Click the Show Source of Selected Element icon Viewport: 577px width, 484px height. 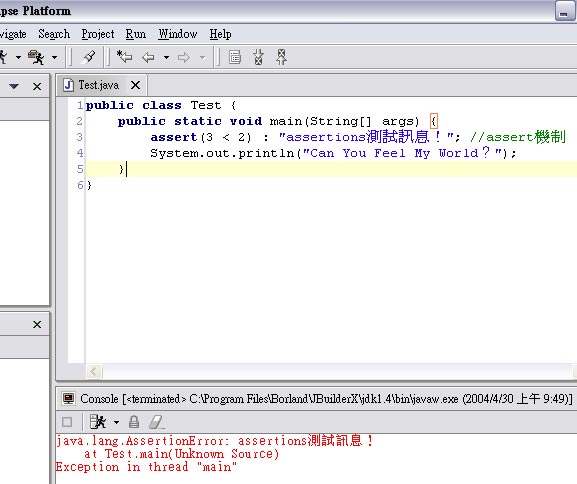(x=235, y=57)
